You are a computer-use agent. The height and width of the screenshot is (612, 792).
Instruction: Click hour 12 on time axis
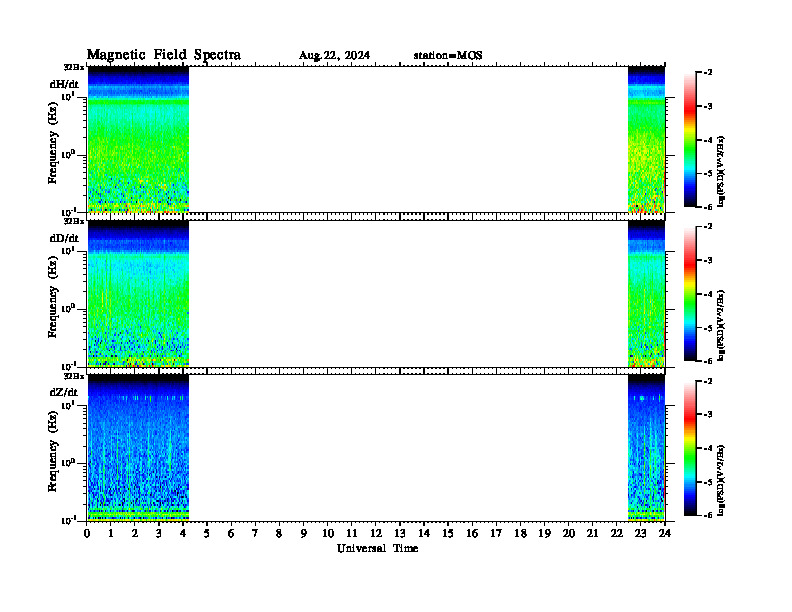376,534
